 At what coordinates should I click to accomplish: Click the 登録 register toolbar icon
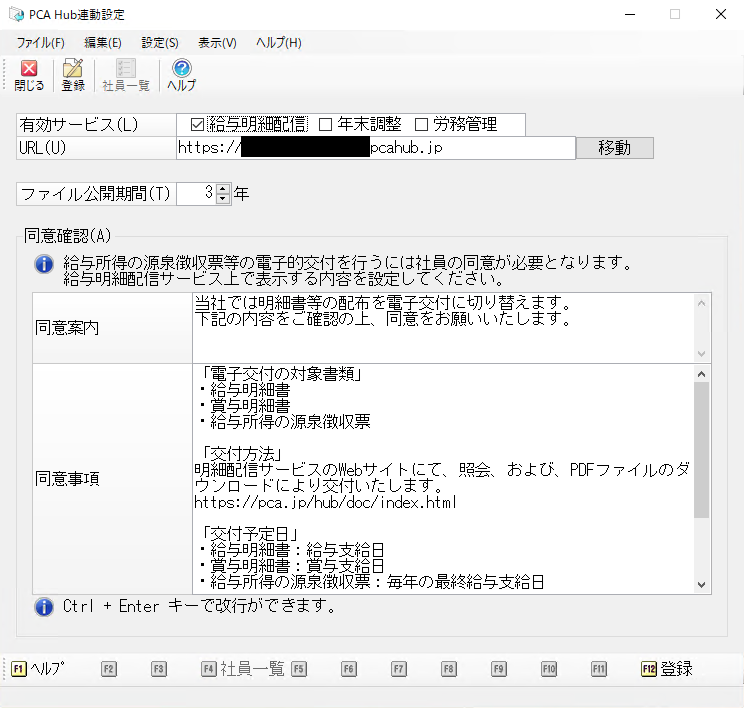tap(73, 75)
